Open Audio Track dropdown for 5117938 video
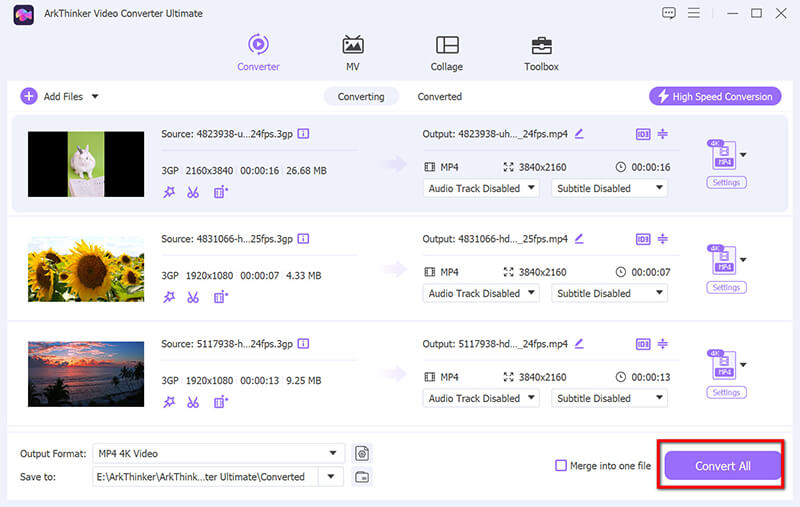Screen dimensions: 800x507 [x=481, y=398]
